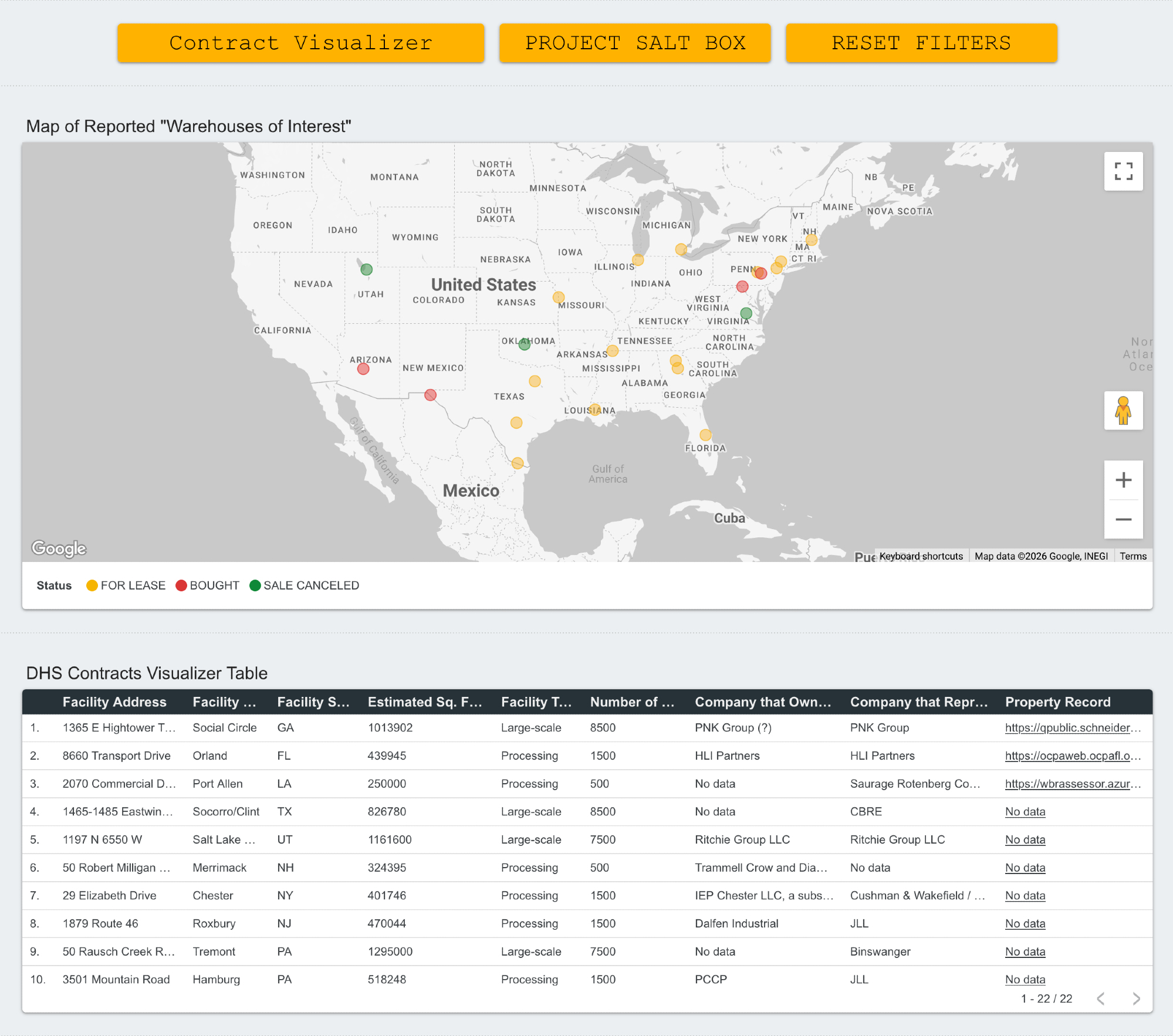1173x1036 pixels.
Task: Open PROJECT SALT BOX page
Action: coord(634,43)
